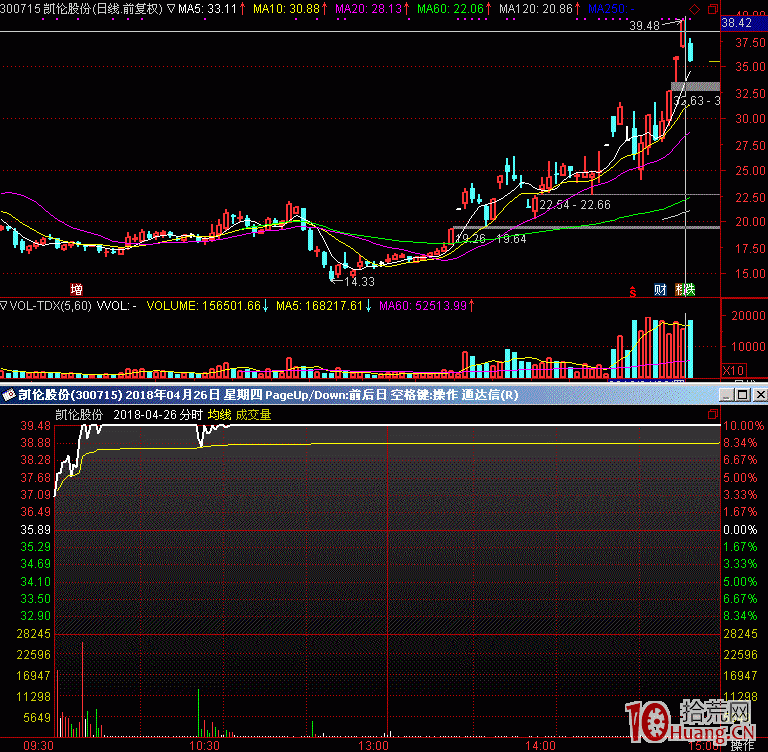Minimize the intraday popup window
This screenshot has width=768, height=752.
pos(726,394)
